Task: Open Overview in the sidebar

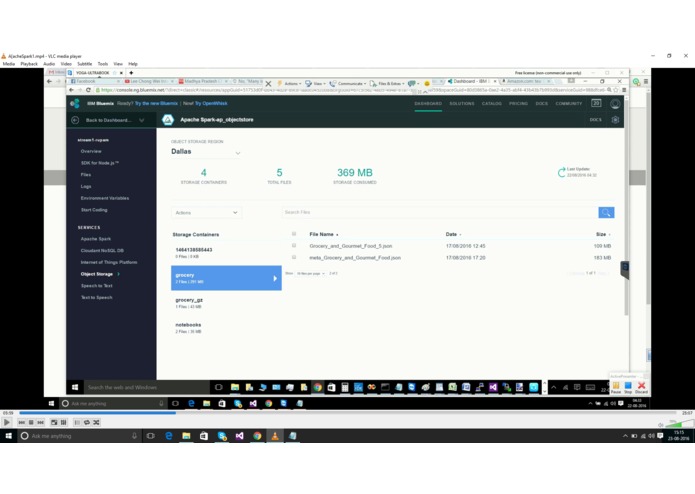Action: (x=91, y=151)
